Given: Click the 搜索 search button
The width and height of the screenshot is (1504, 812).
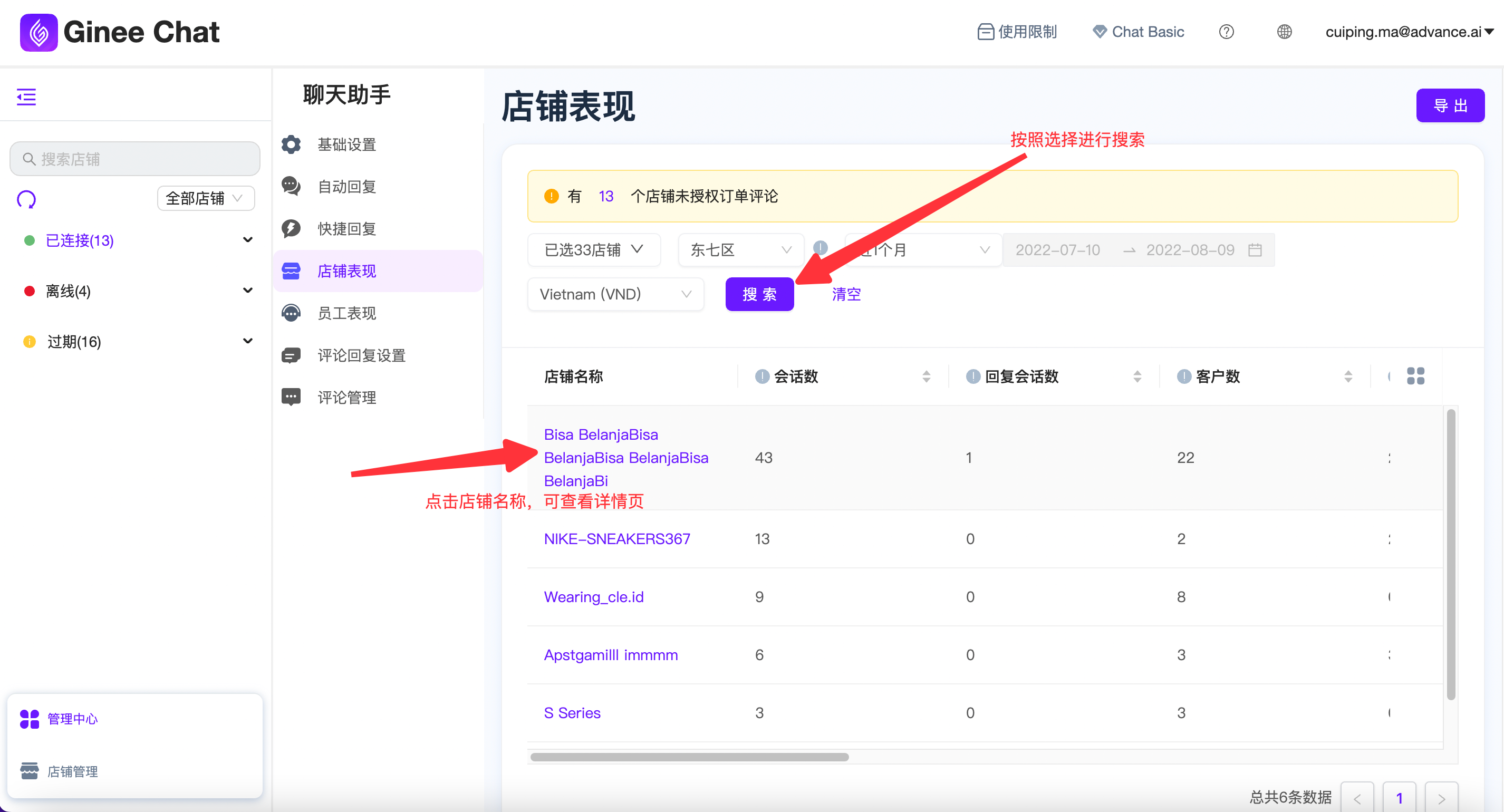Looking at the screenshot, I should click(759, 294).
